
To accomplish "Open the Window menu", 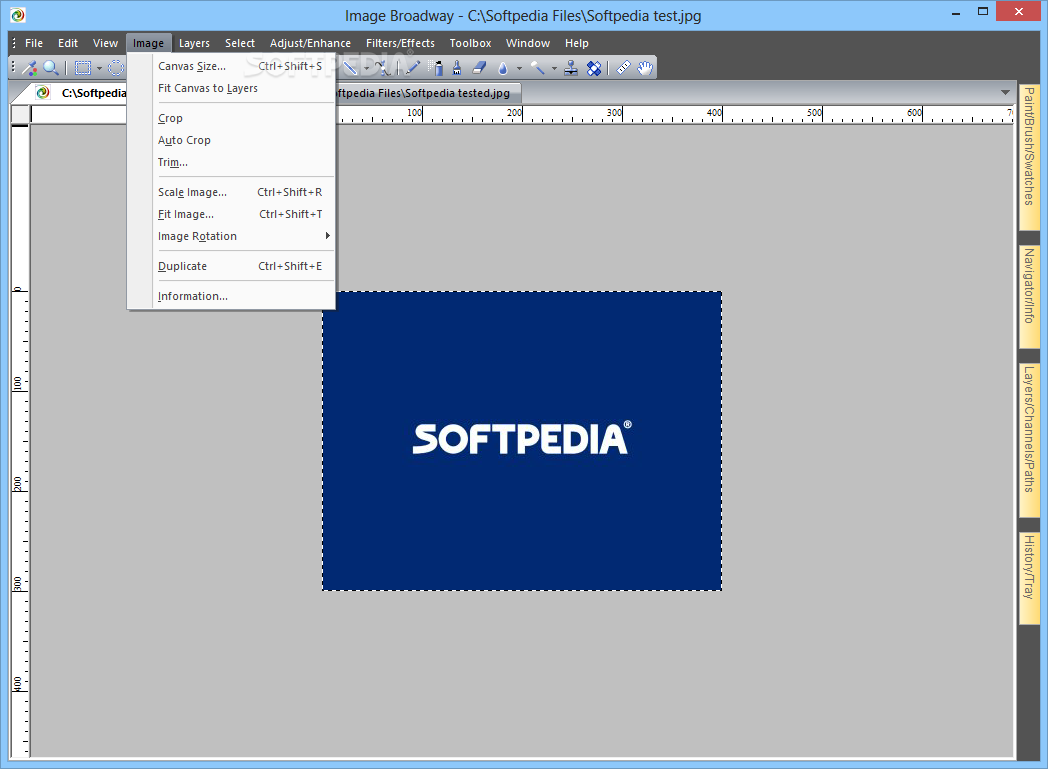I will pyautogui.click(x=528, y=43).
